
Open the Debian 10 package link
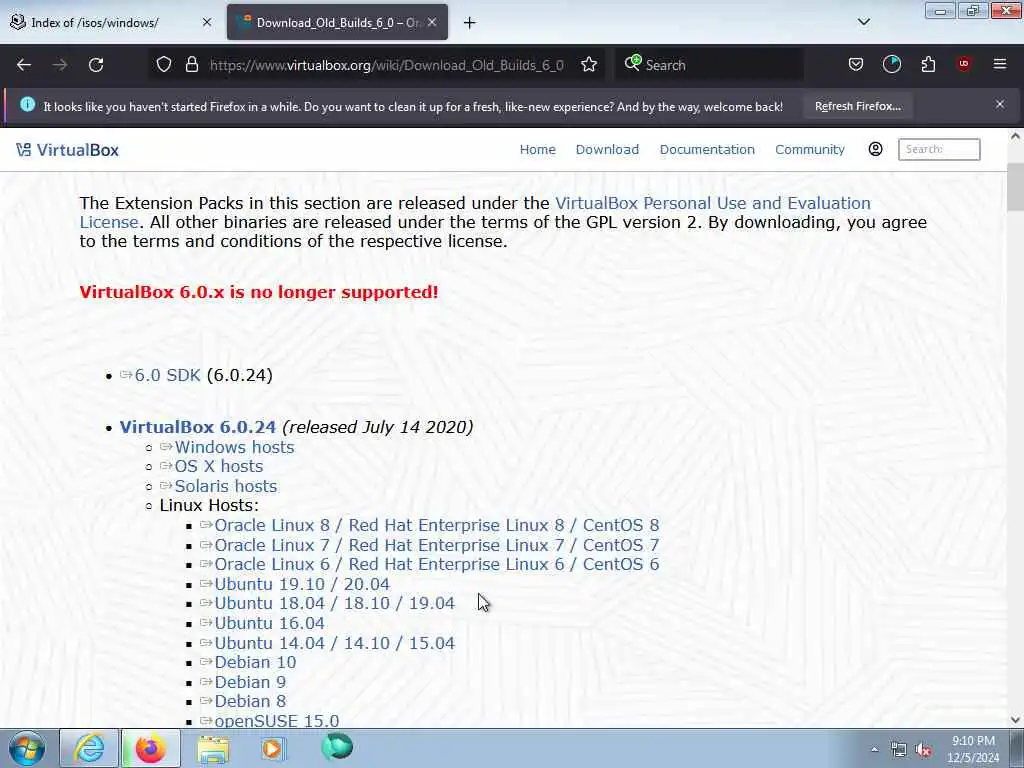255,662
